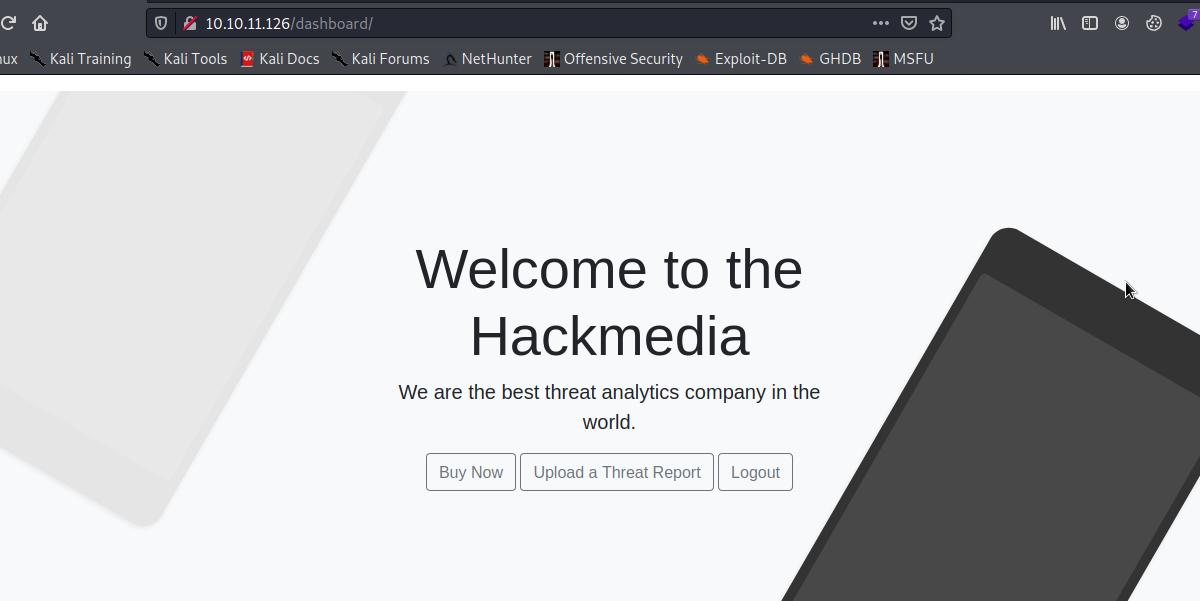Screen dimensions: 1200x601
Task: Open page actions three-dot menu
Action: 880,23
